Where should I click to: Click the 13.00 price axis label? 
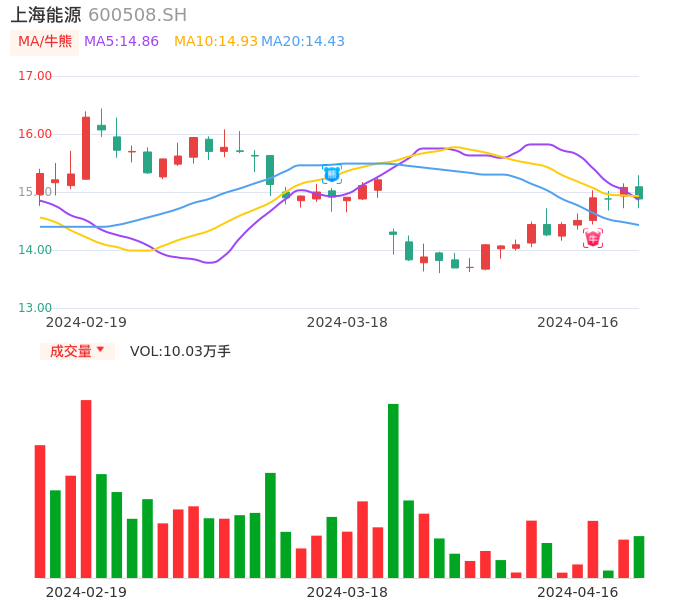coord(35,308)
